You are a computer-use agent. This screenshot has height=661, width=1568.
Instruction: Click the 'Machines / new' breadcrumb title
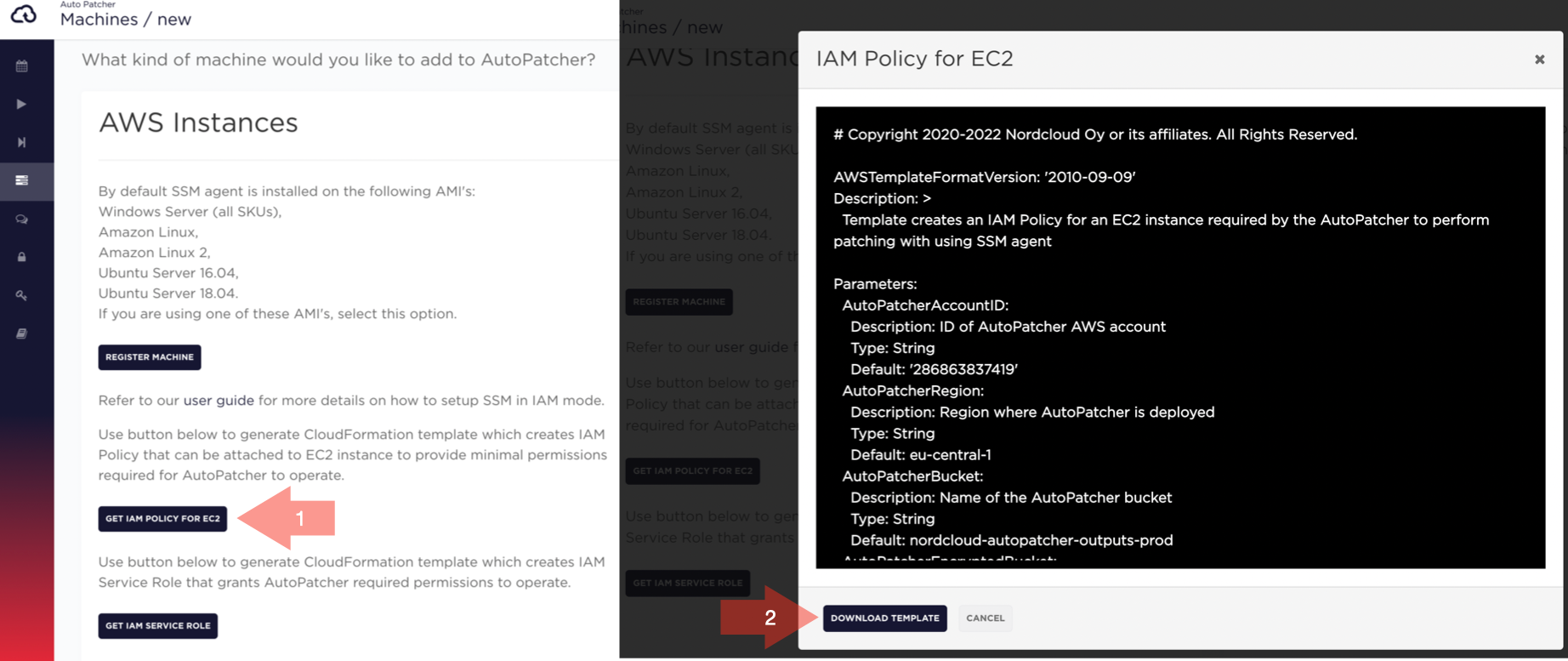click(x=126, y=20)
